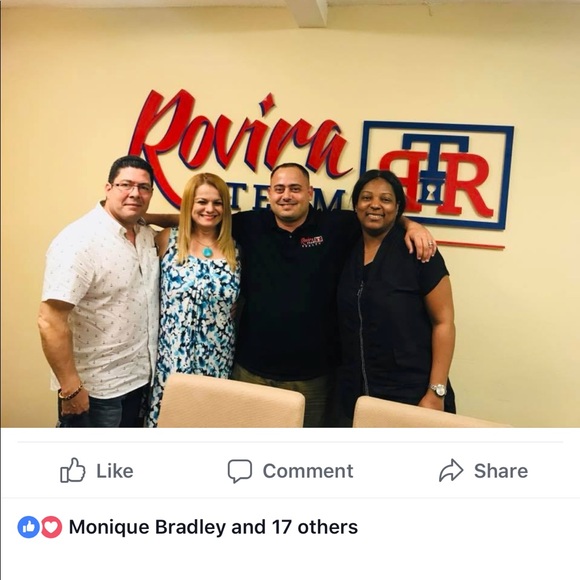
Task: Click the Share arrow icon
Action: click(x=451, y=470)
